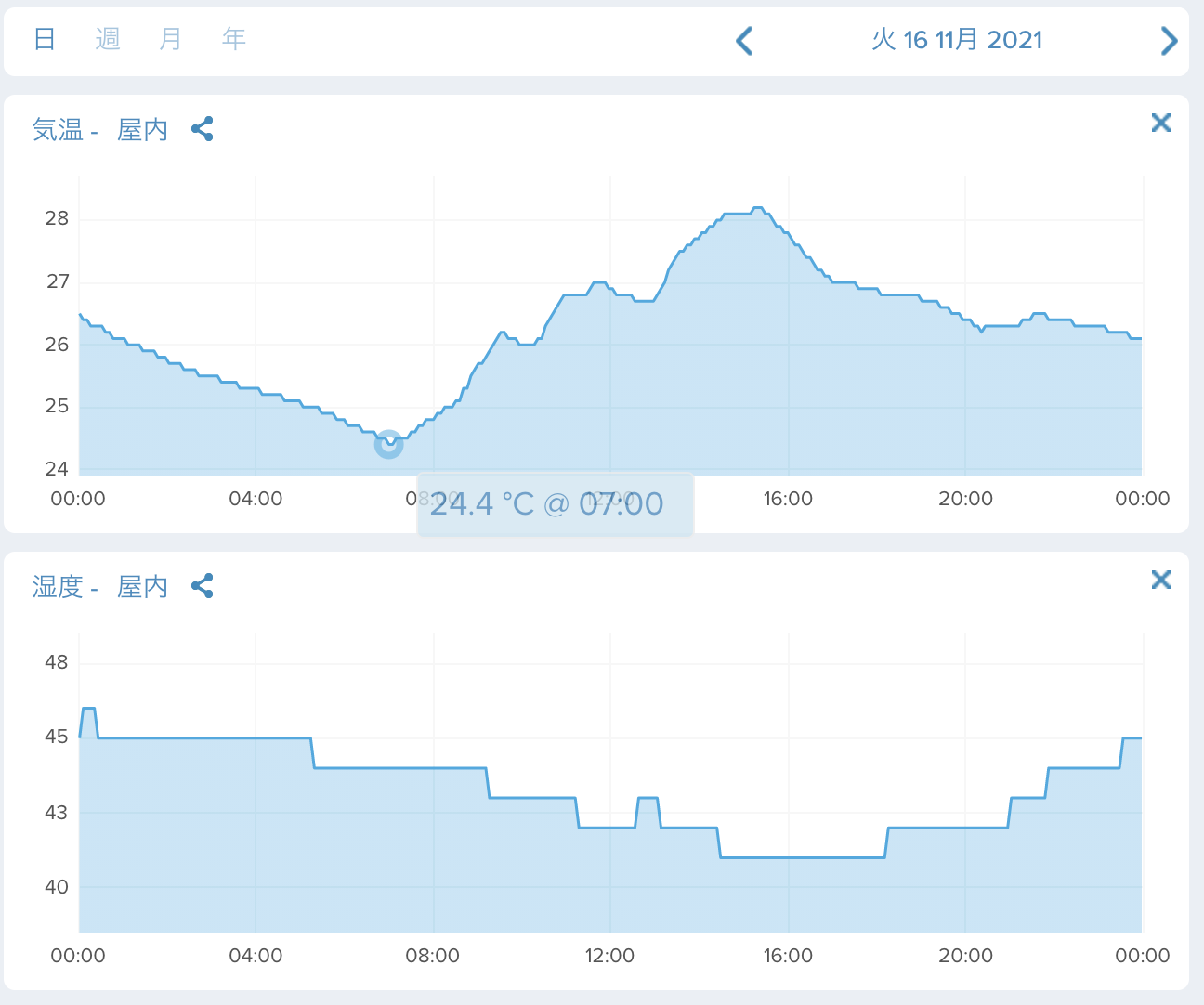Viewport: 1204px width, 1005px height.
Task: Click the 気温 - 屋内 chart title
Action: [x=100, y=129]
